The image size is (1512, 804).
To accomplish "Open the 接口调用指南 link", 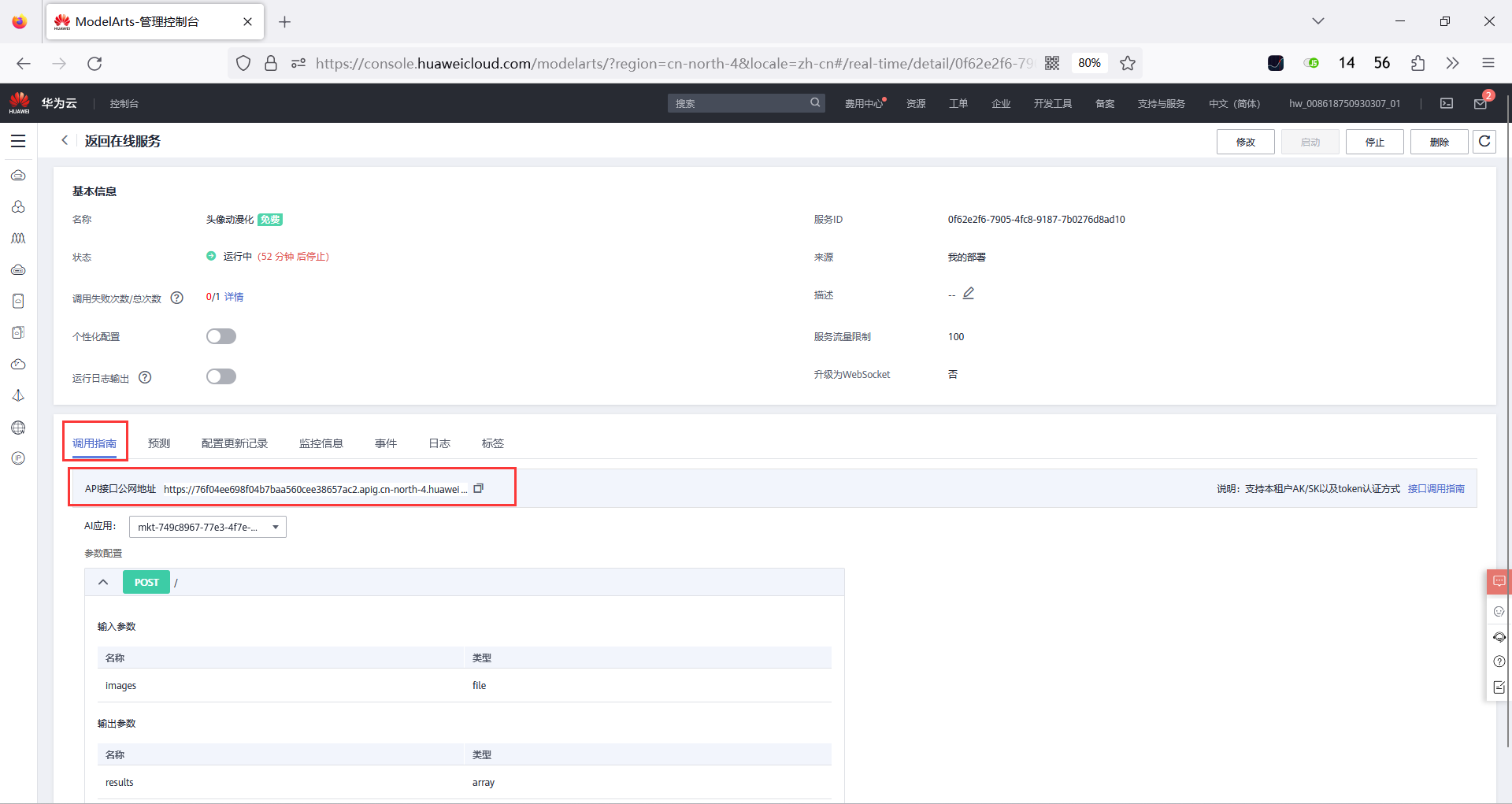I will (x=1436, y=489).
